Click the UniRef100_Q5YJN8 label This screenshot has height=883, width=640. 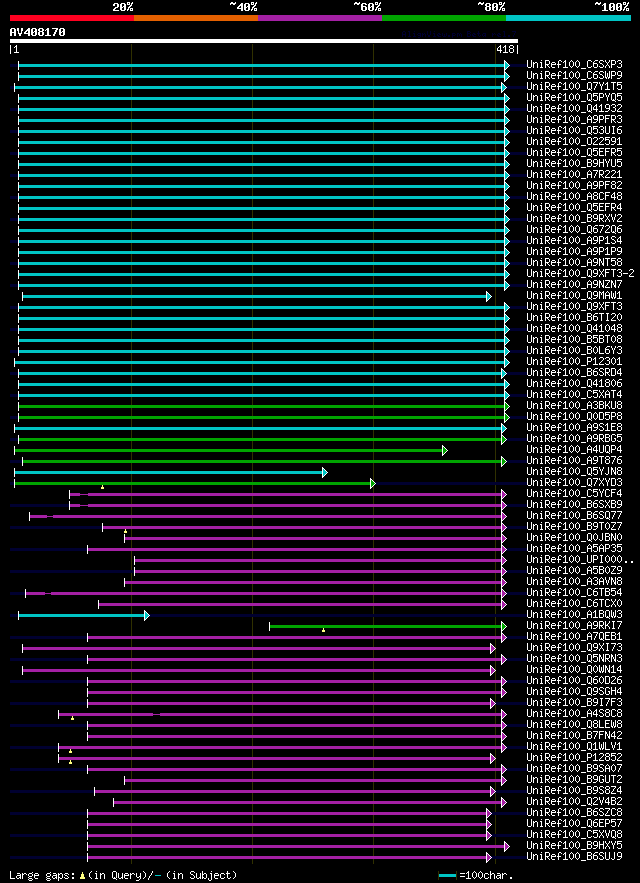574,471
